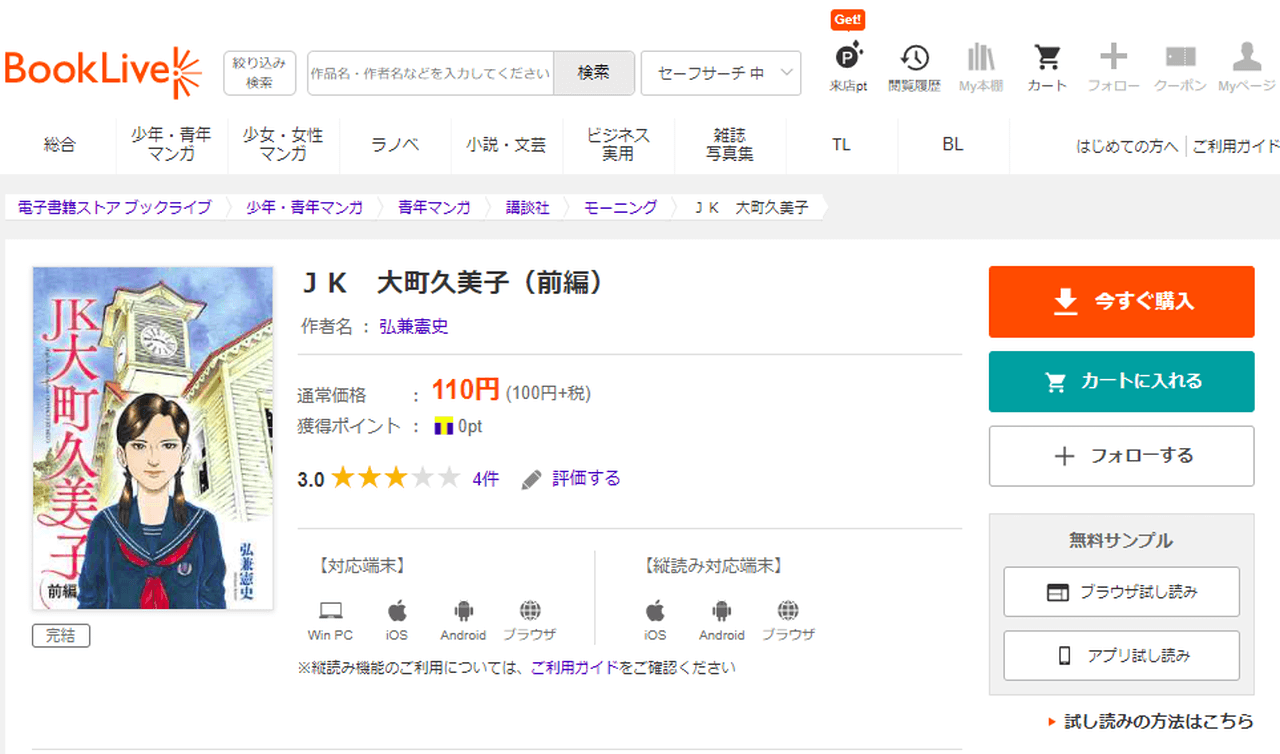Click the search input field
Viewport: 1280px width, 754px height.
pos(430,73)
